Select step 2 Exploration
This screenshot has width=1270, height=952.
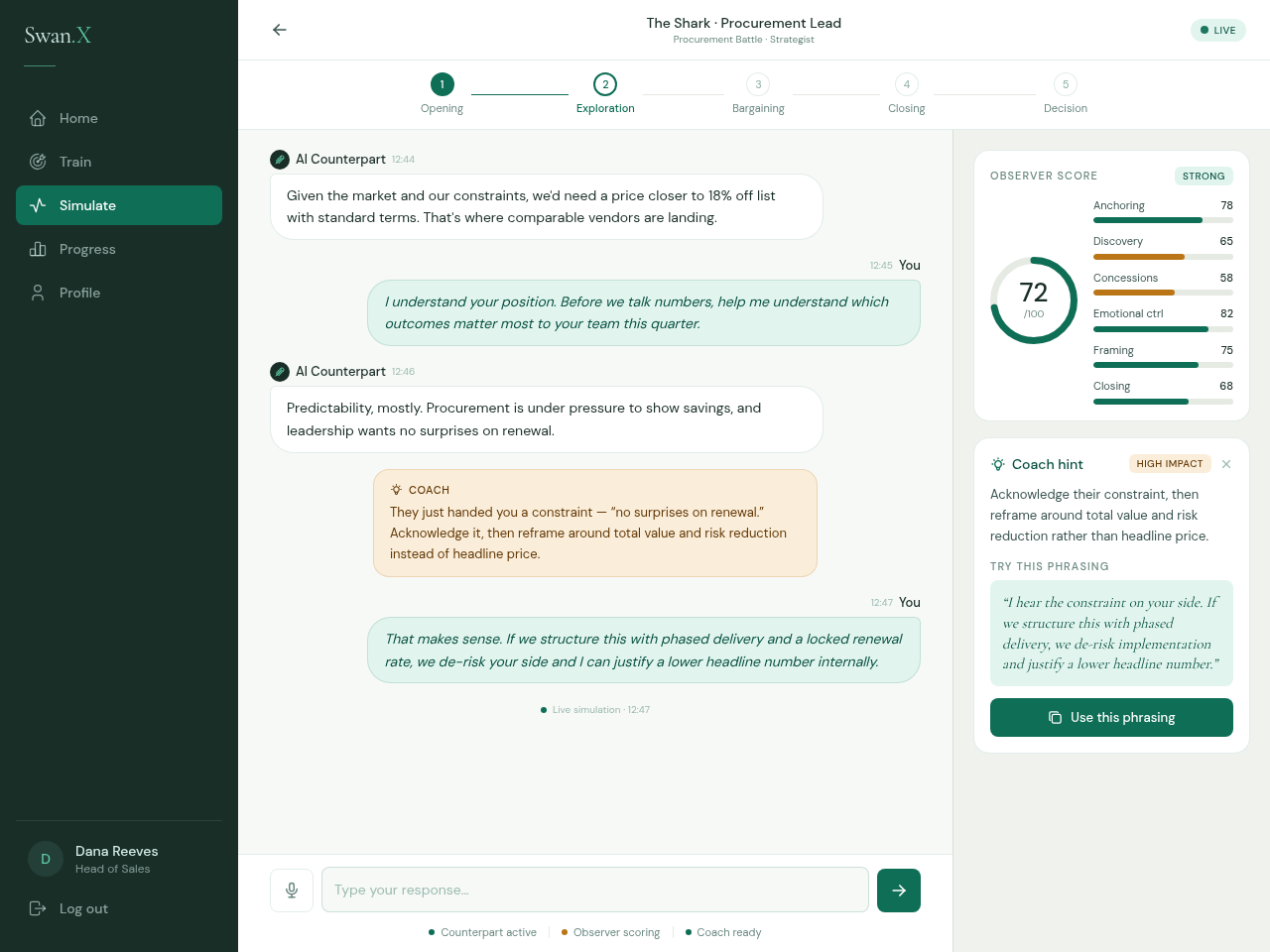[605, 93]
